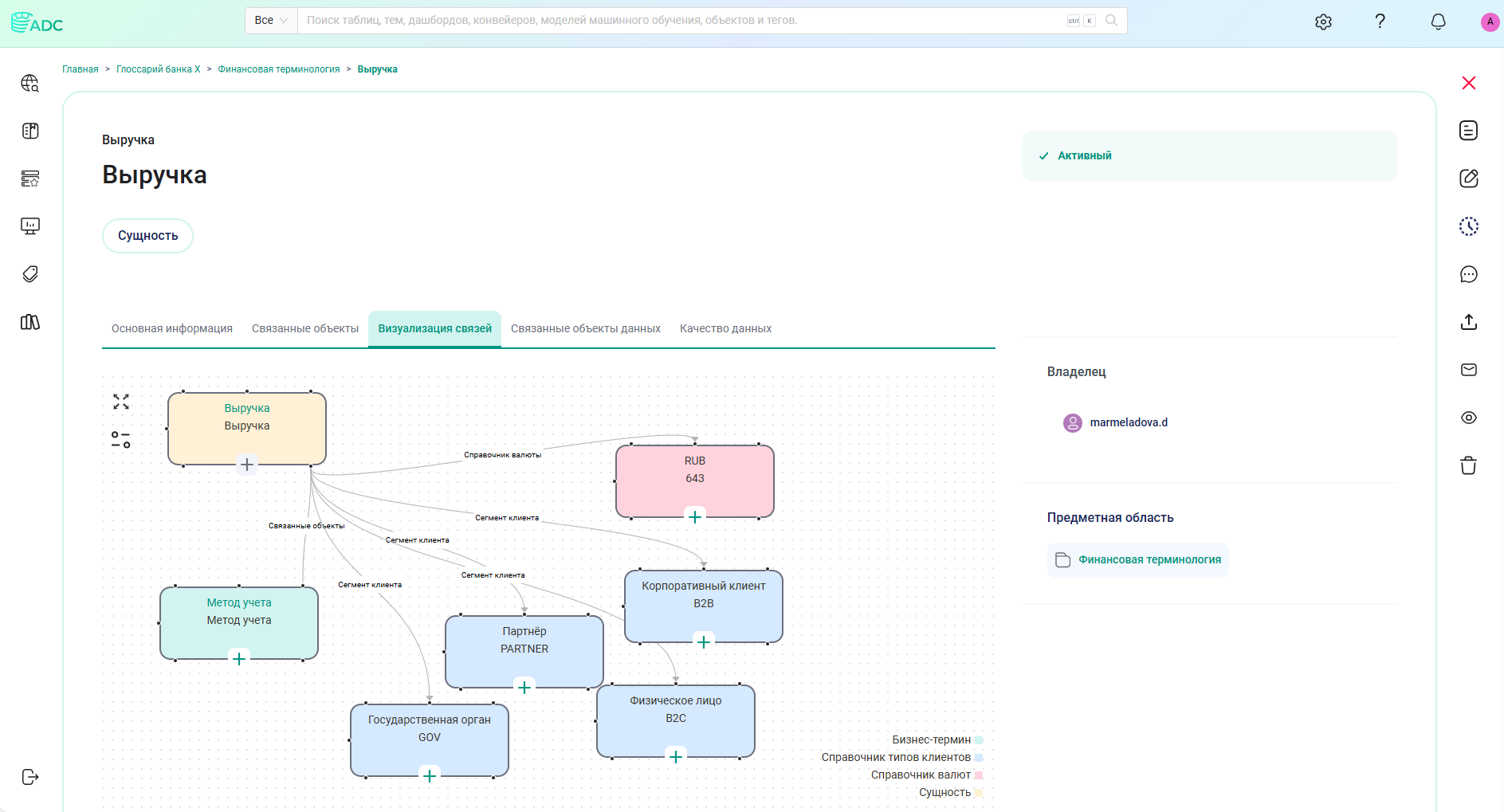
Task: Click the Сущность legend color swatch
Action: tap(979, 793)
